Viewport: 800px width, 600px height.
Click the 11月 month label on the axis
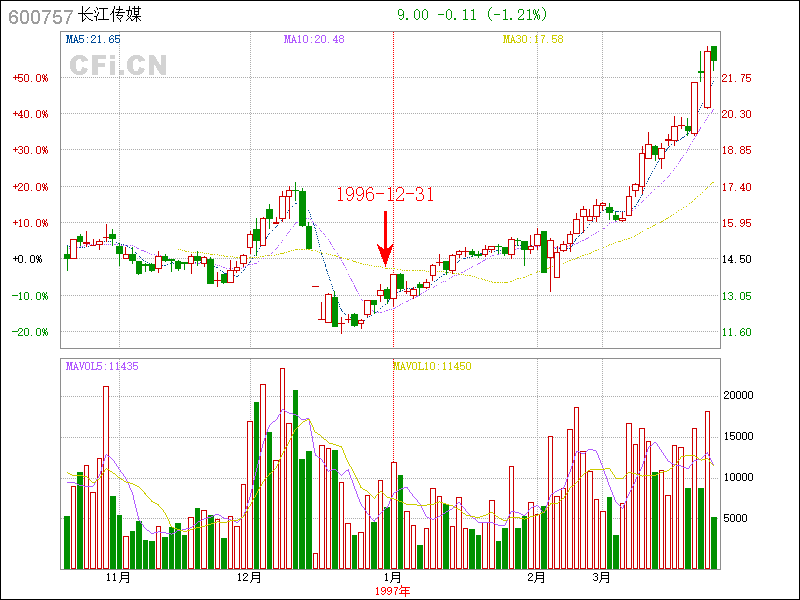pyautogui.click(x=118, y=578)
